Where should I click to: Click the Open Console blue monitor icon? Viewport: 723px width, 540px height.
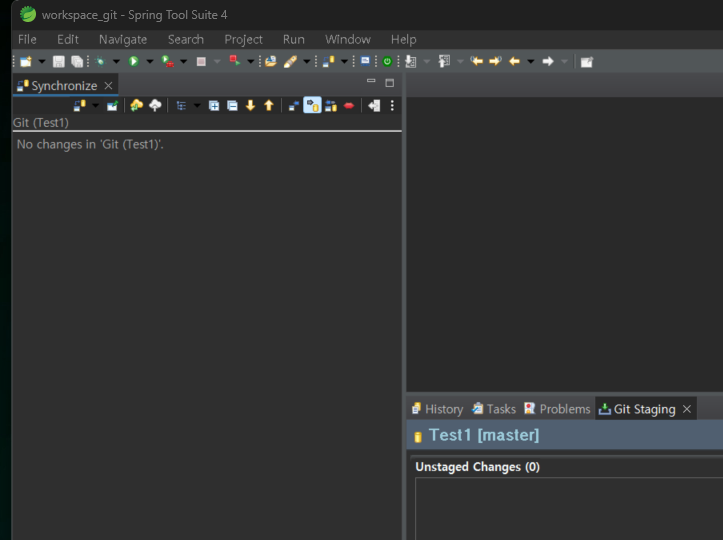coord(365,61)
